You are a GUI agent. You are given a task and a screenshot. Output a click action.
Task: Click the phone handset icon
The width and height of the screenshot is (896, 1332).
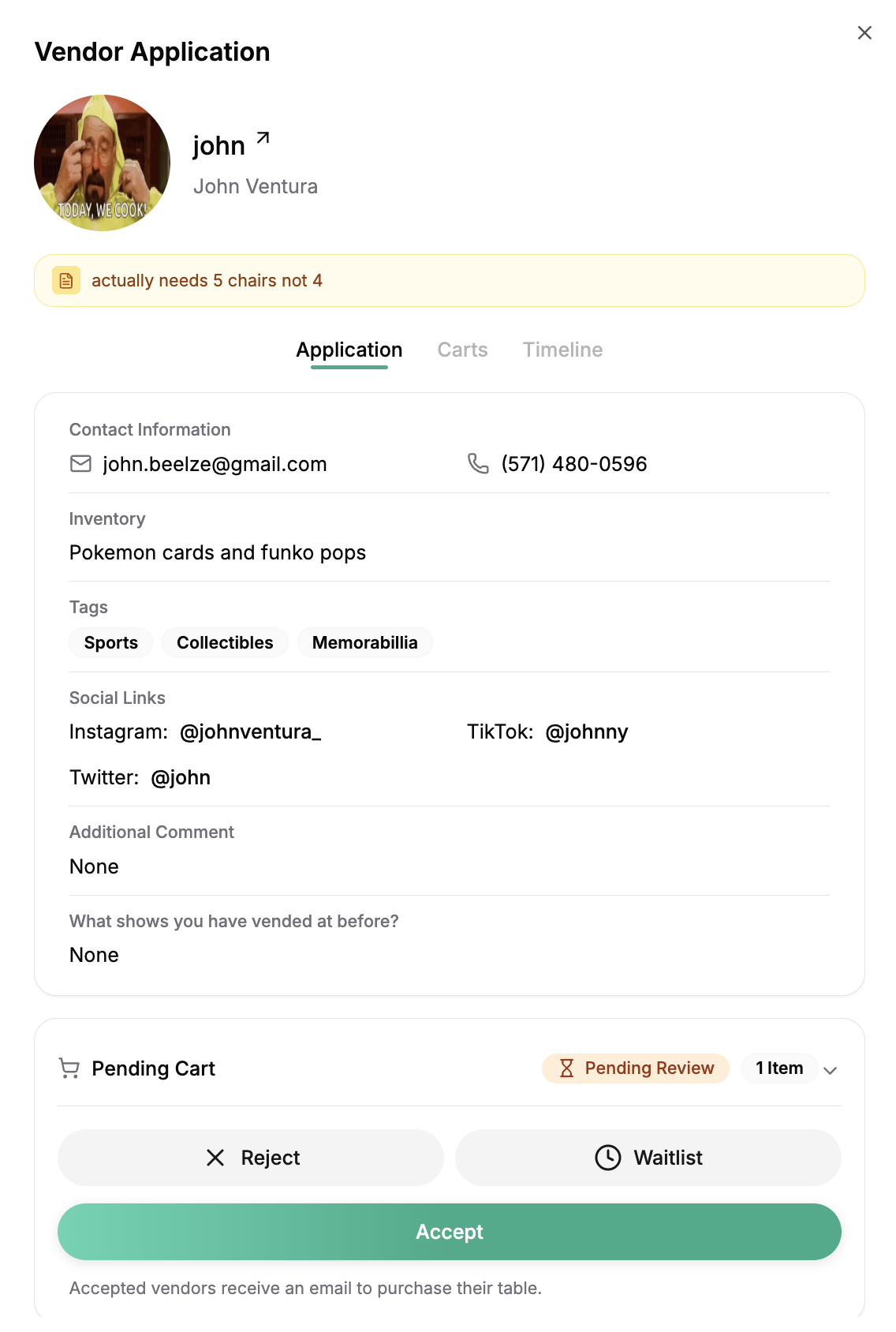pos(478,464)
